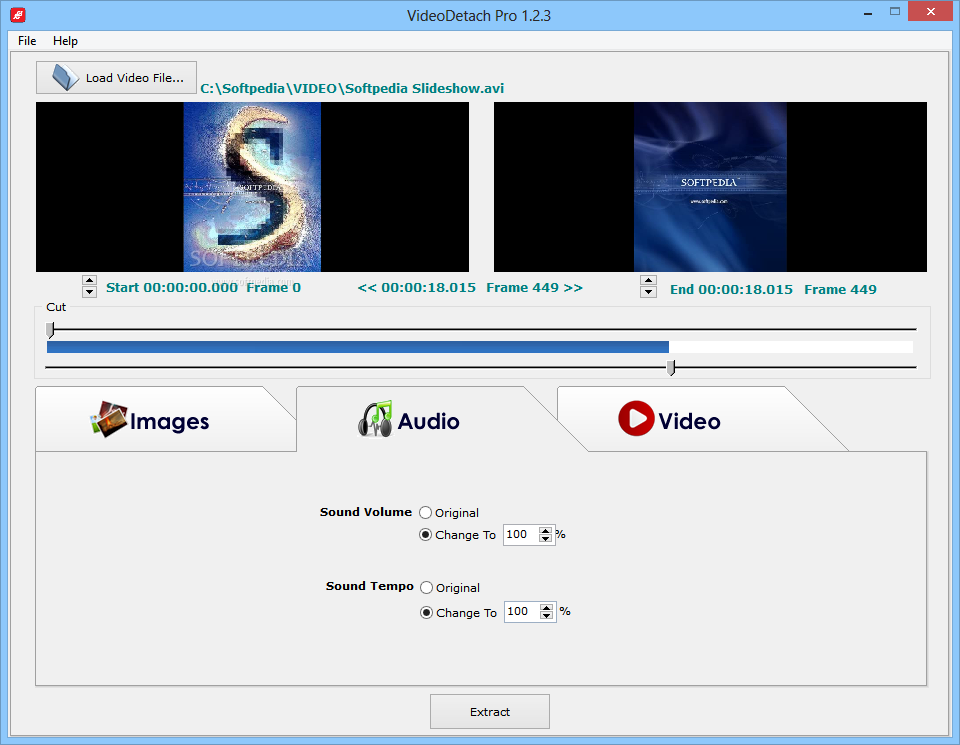Close the VideoDetach Pro window
960x745 pixels.
pyautogui.click(x=931, y=12)
